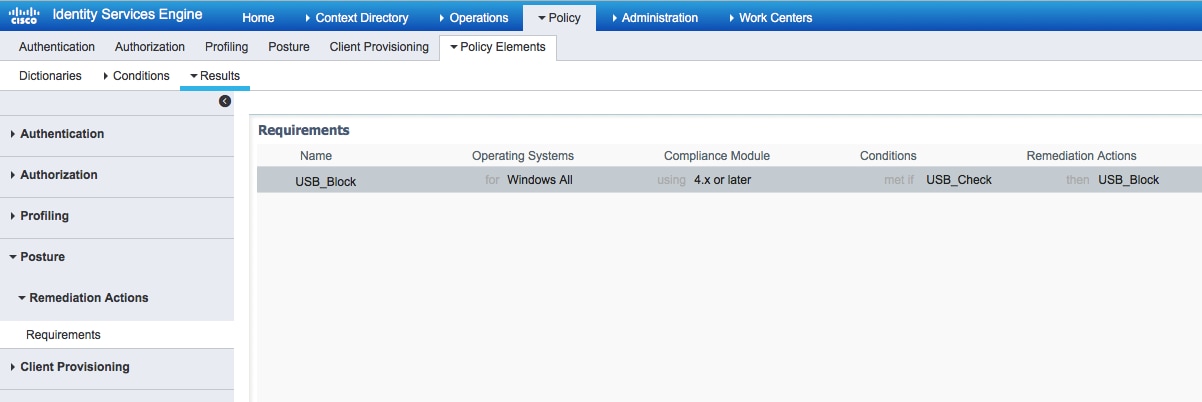This screenshot has height=402, width=1202.
Task: Open the Posture submenu tab
Action: coord(289,47)
